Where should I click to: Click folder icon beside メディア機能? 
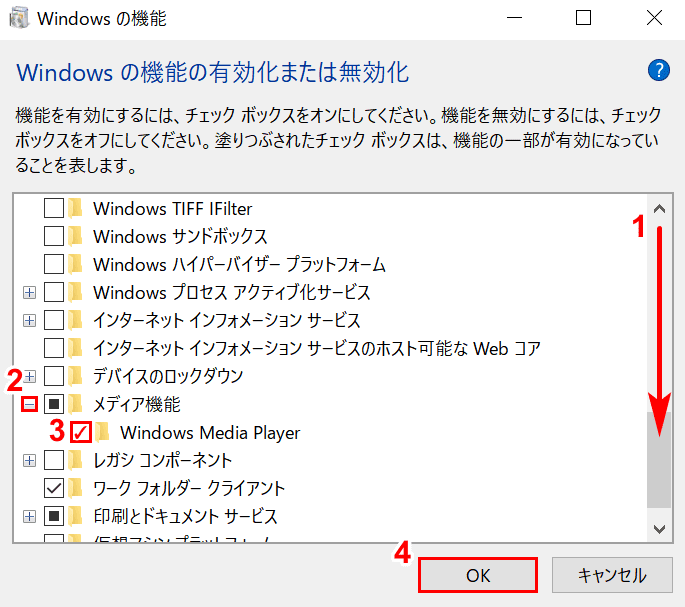[x=76, y=404]
